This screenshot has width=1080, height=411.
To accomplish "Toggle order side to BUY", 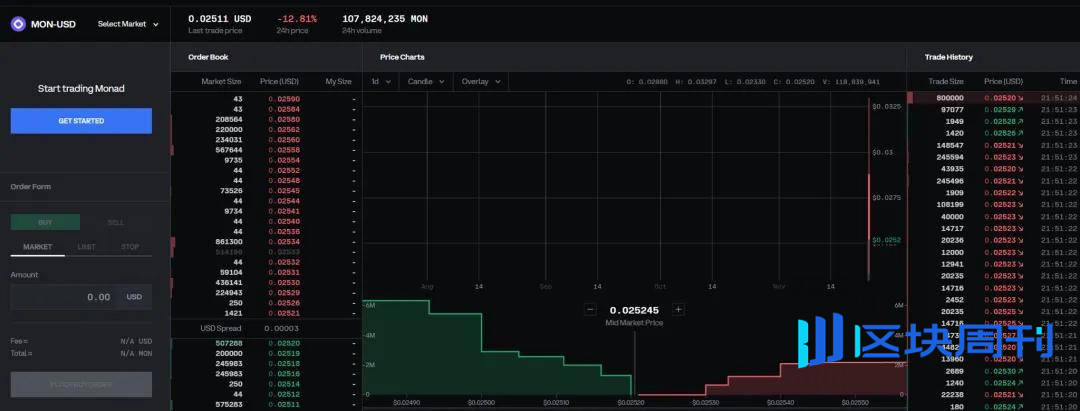I will (45, 222).
